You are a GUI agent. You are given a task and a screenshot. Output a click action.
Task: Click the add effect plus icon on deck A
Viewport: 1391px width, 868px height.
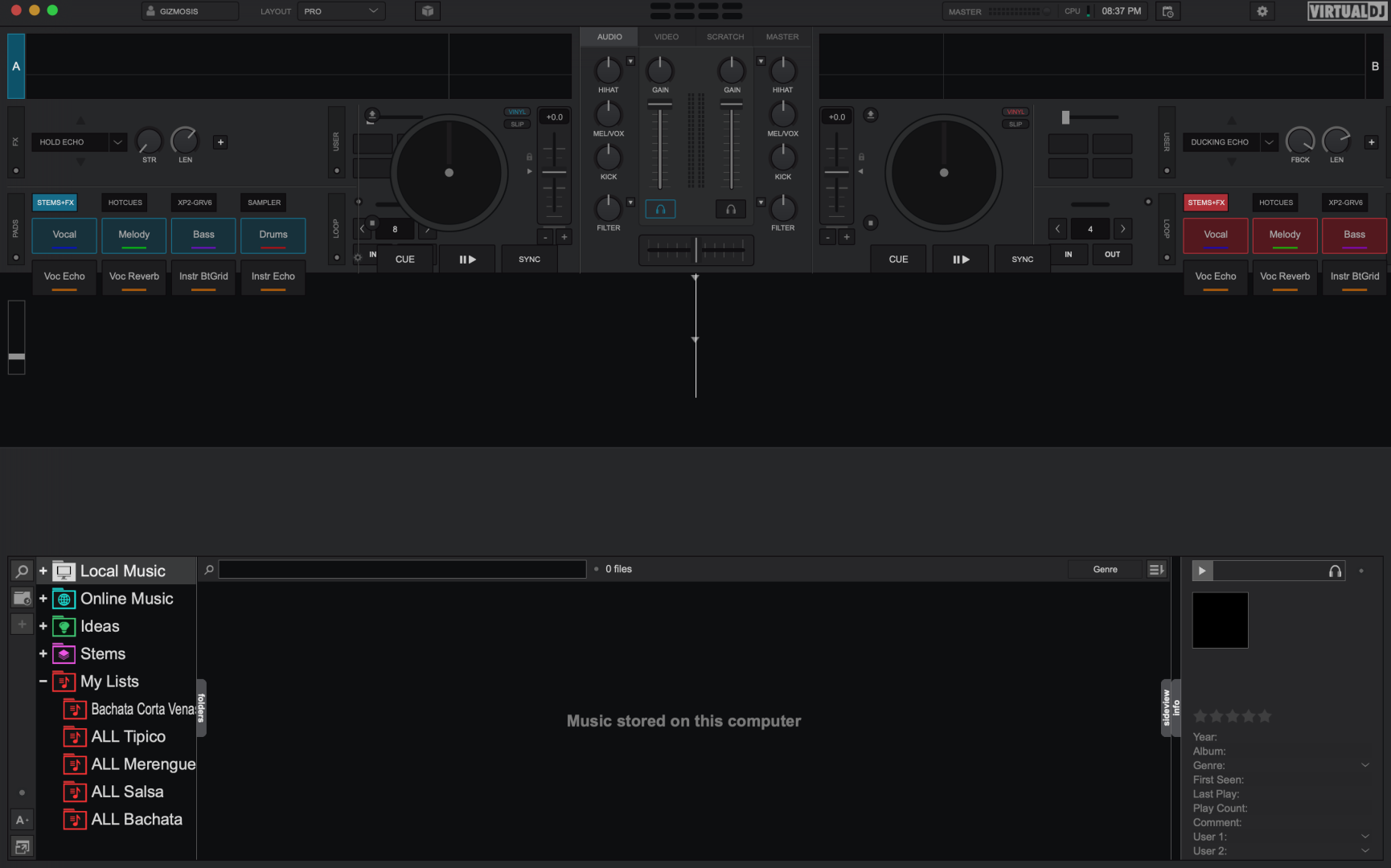pyautogui.click(x=220, y=142)
